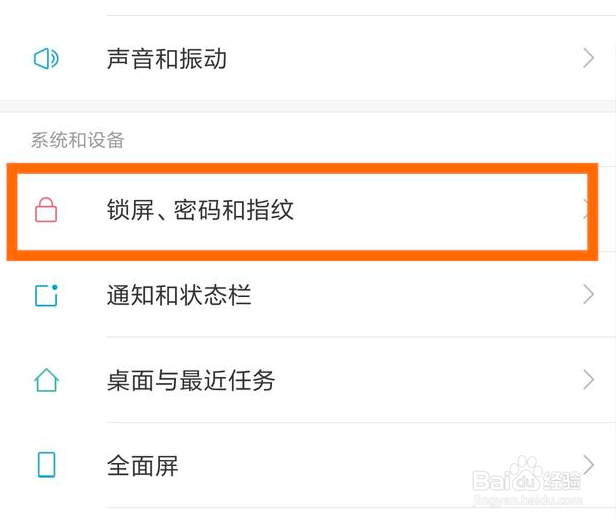Tap the notification and status bar icon
The image size is (616, 522).
(x=46, y=295)
